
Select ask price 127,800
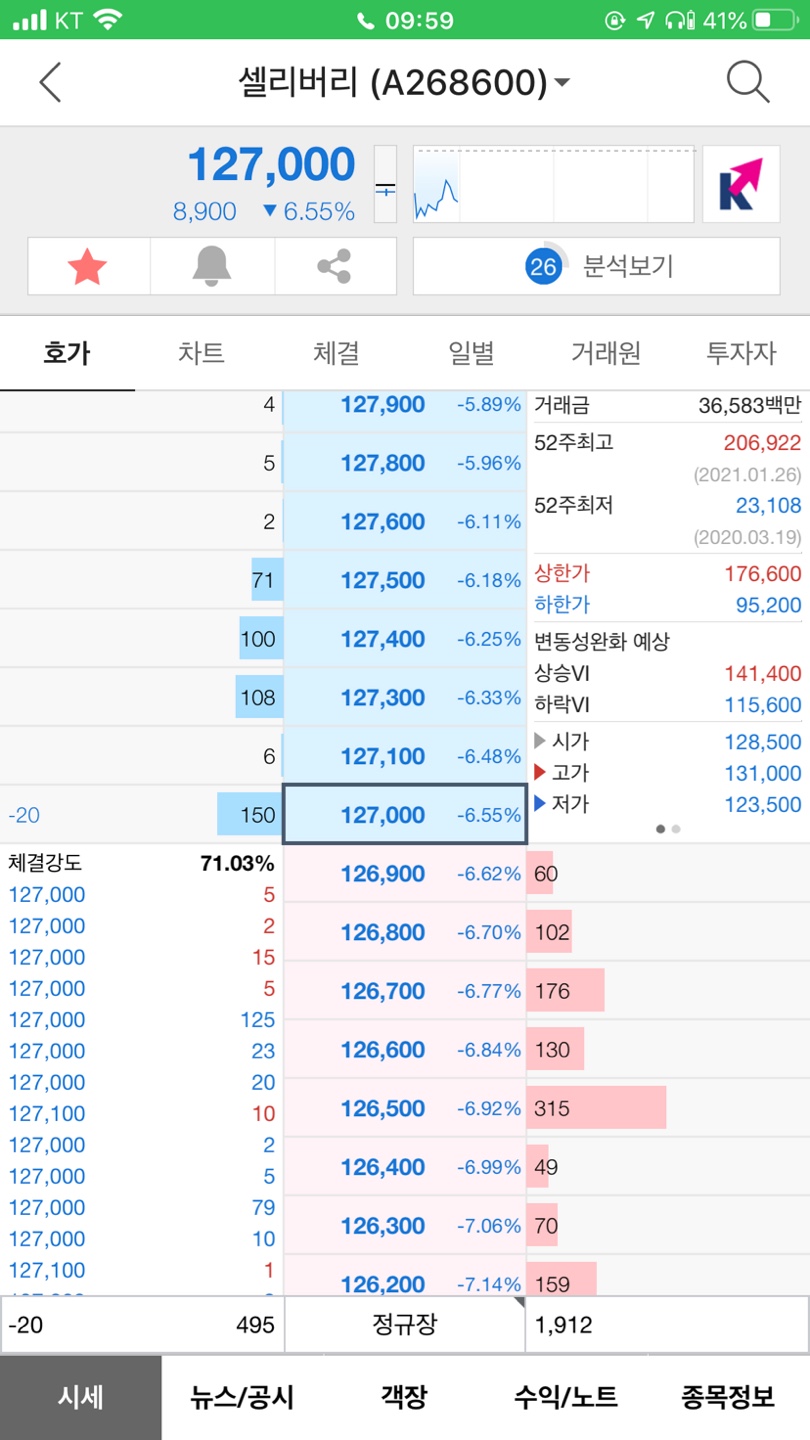(404, 463)
